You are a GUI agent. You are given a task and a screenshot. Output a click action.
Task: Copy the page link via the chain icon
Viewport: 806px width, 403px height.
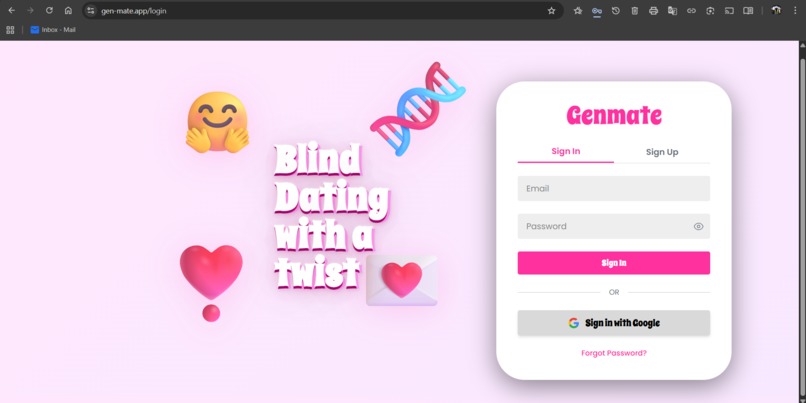(x=691, y=11)
